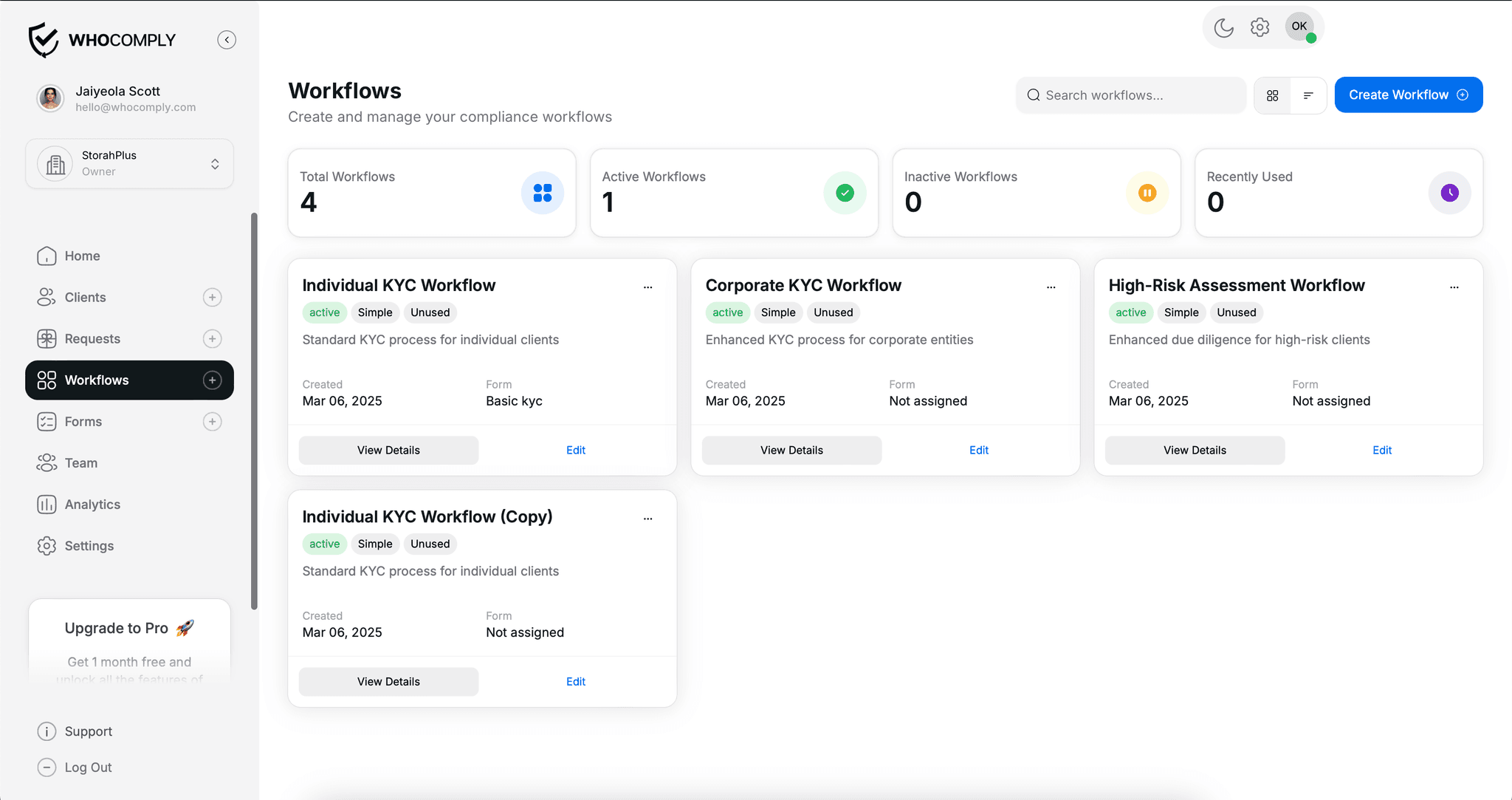This screenshot has width=1512, height=800.
Task: Edit the High-Risk Assessment Workflow
Action: (x=1381, y=450)
